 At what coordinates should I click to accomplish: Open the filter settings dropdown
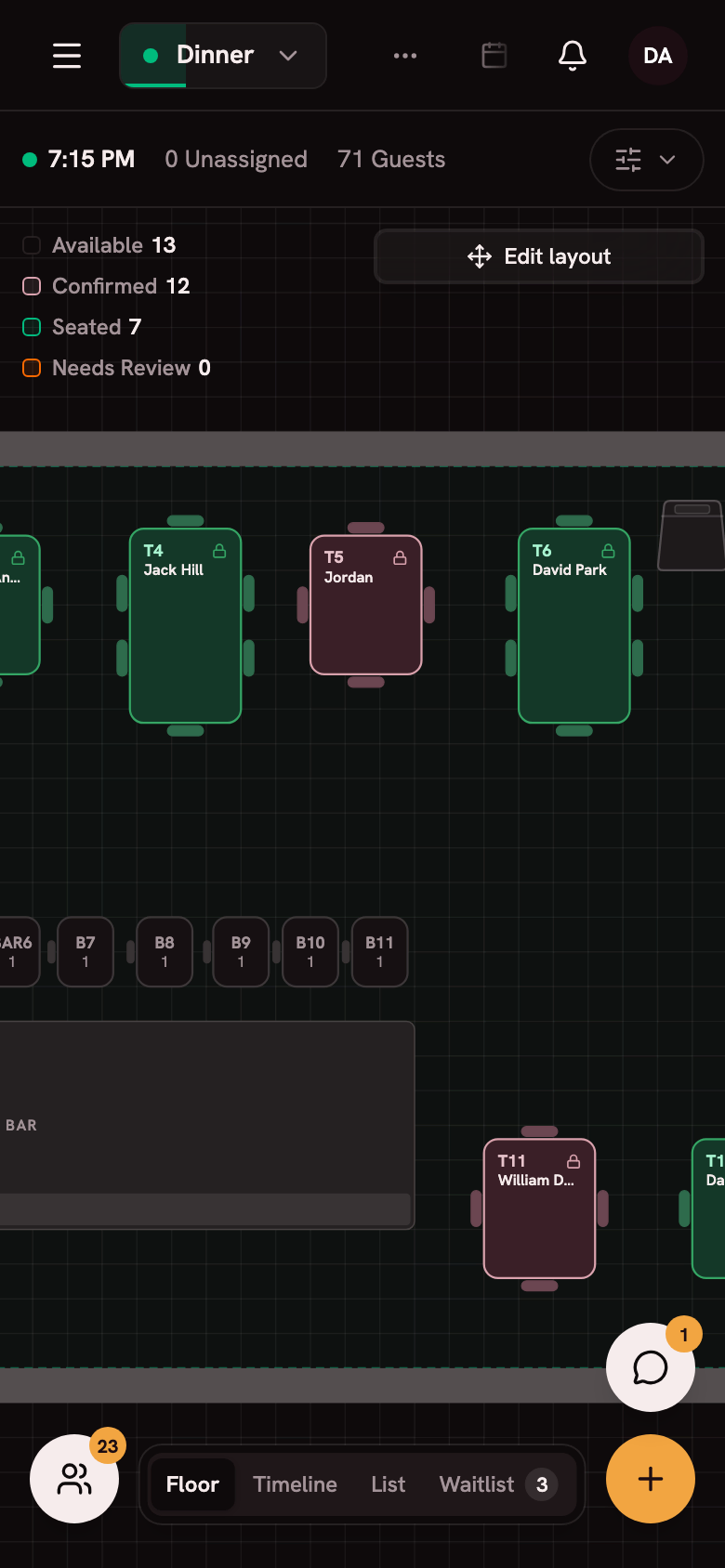[647, 160]
